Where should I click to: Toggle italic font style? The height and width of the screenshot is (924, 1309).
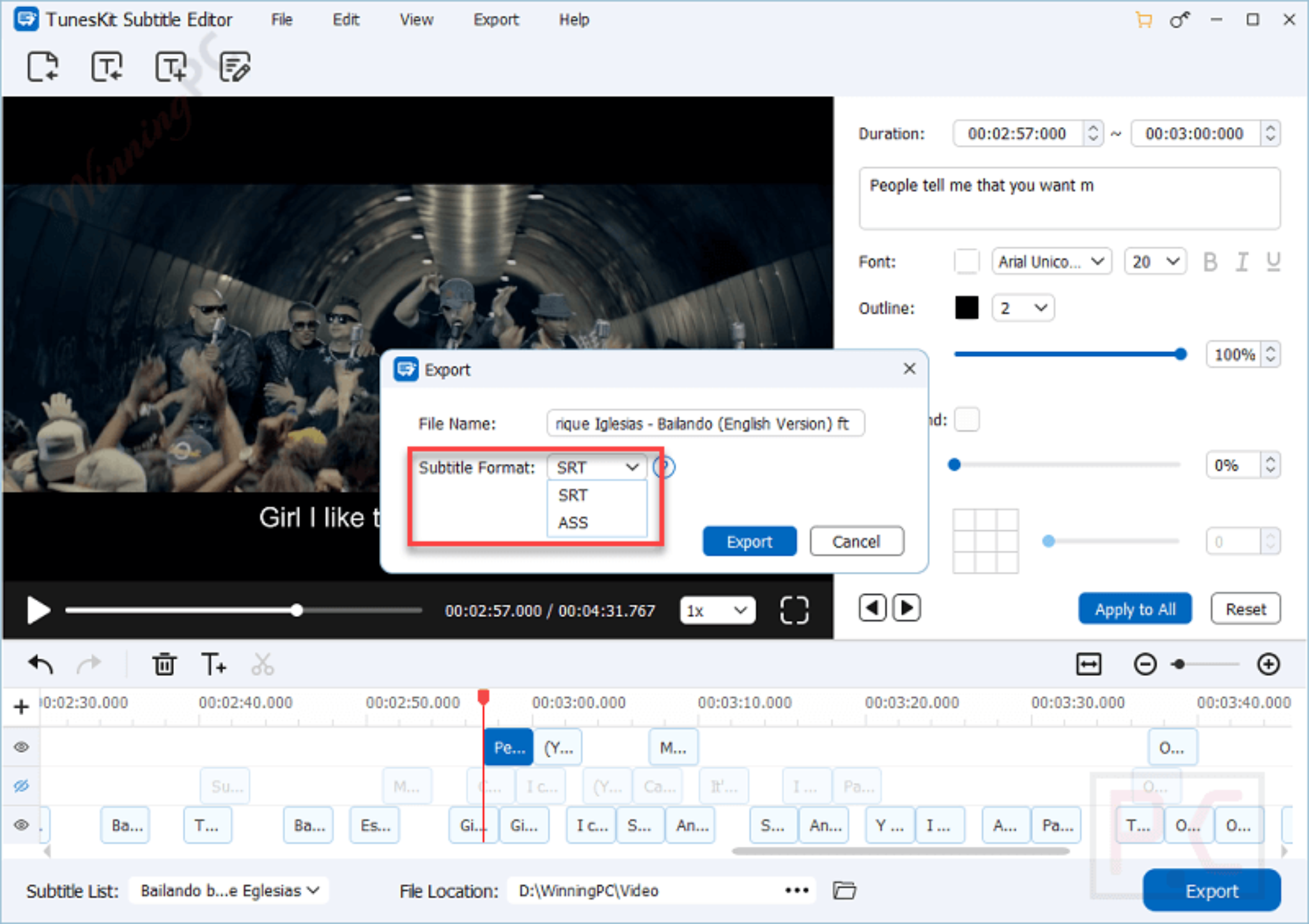[x=1242, y=262]
